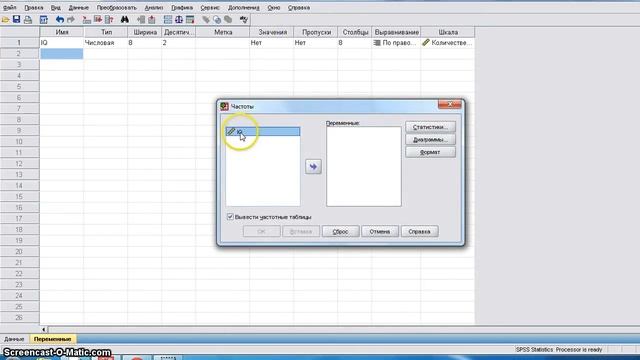Close the Частоты dialog
640x360 pixels.
pyautogui.click(x=449, y=104)
